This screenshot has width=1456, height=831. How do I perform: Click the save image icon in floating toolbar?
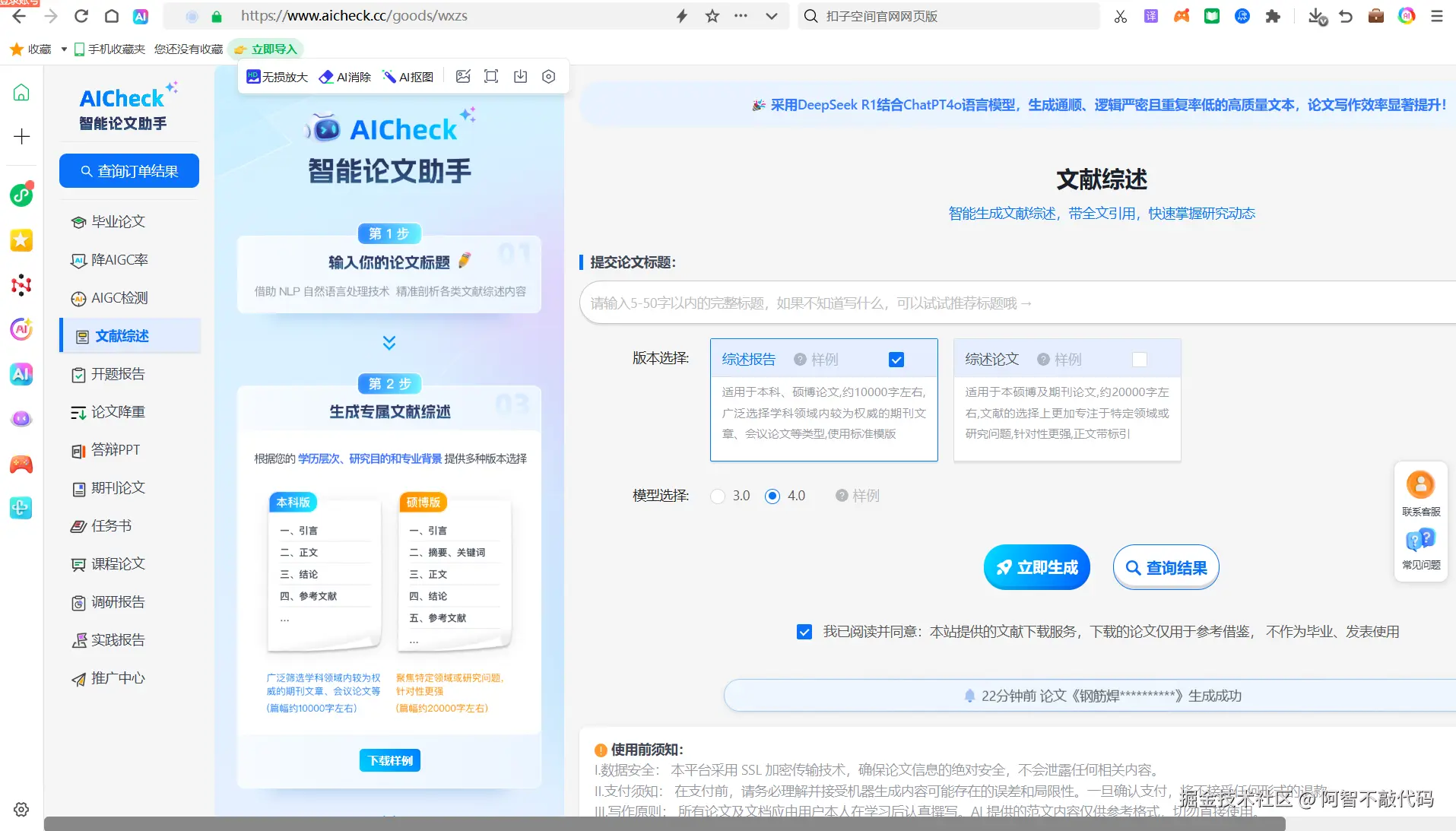point(520,77)
